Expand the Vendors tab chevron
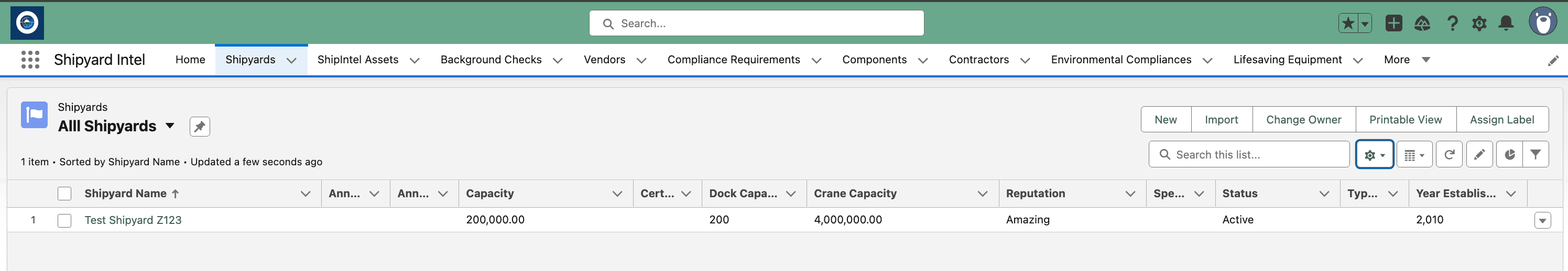The height and width of the screenshot is (271, 1568). (x=641, y=60)
